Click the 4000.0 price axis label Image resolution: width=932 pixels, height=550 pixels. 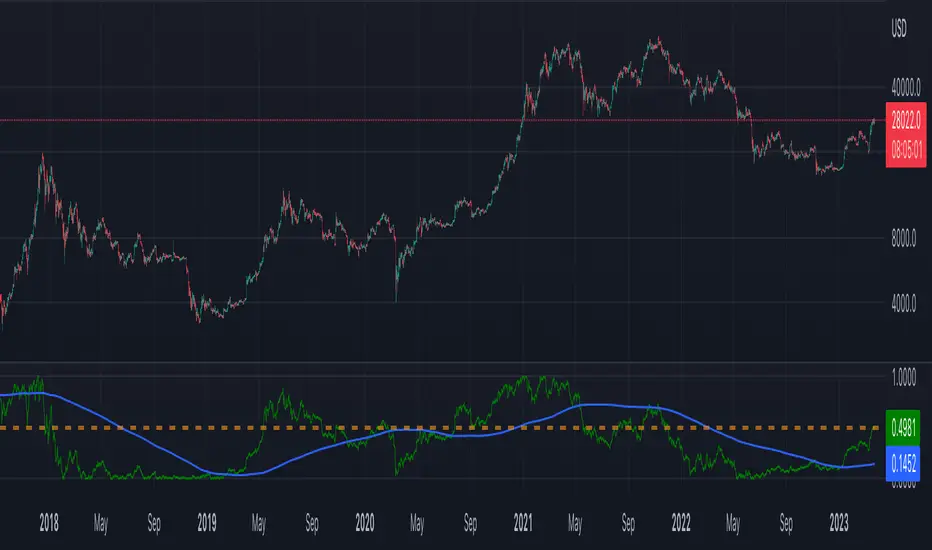point(903,304)
